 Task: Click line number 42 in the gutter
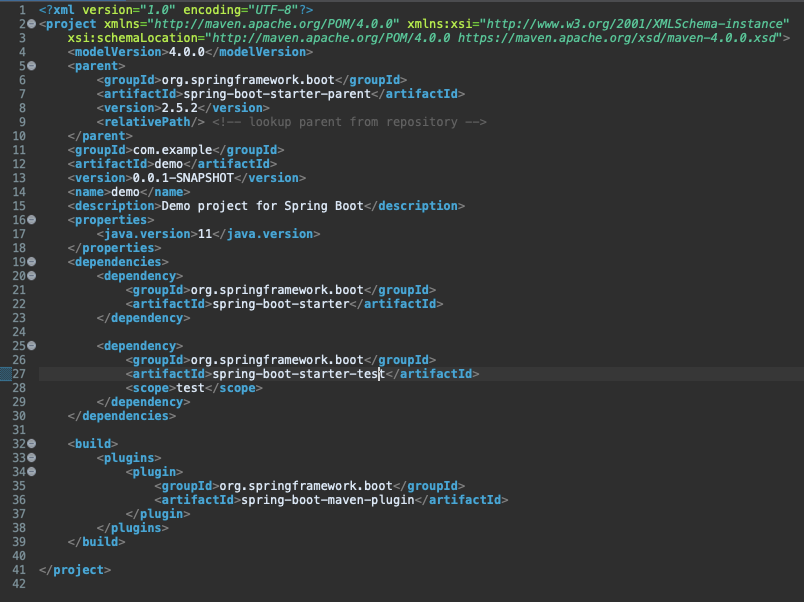(19, 584)
